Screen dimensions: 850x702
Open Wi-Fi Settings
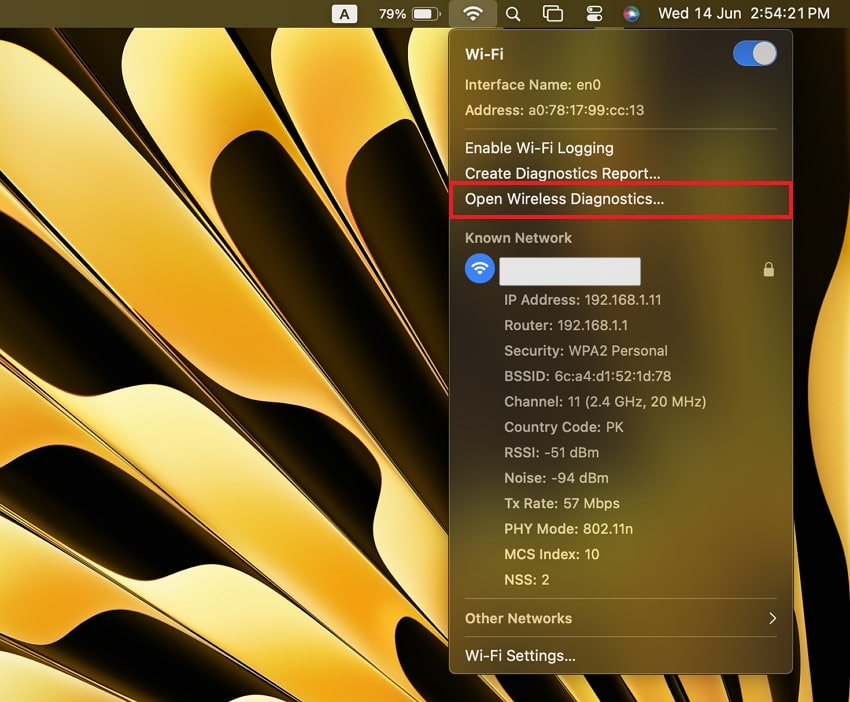point(520,655)
